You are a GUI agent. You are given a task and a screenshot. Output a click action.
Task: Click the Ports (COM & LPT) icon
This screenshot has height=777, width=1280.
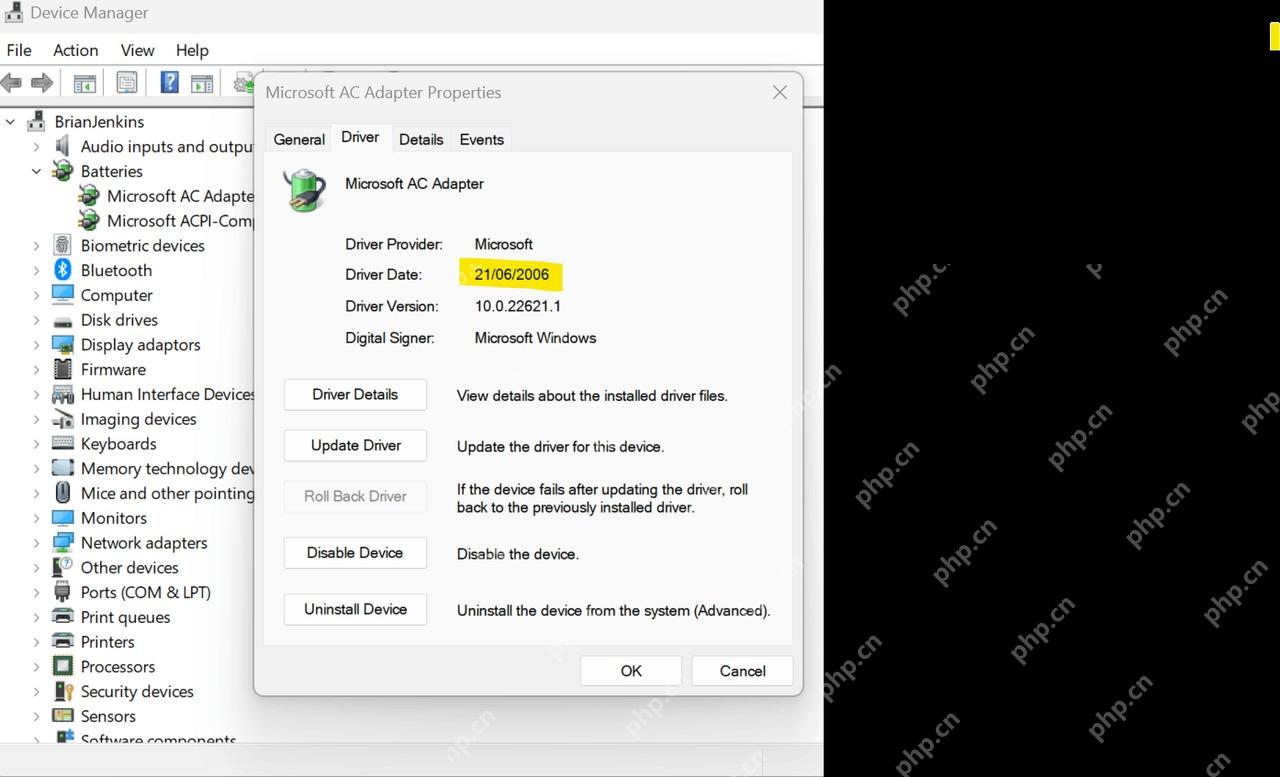(63, 592)
